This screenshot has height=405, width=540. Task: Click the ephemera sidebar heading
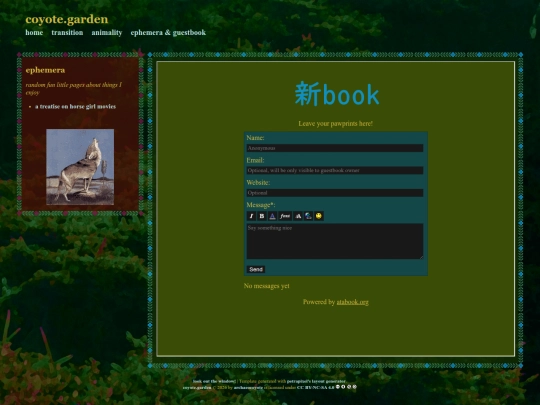coord(45,70)
